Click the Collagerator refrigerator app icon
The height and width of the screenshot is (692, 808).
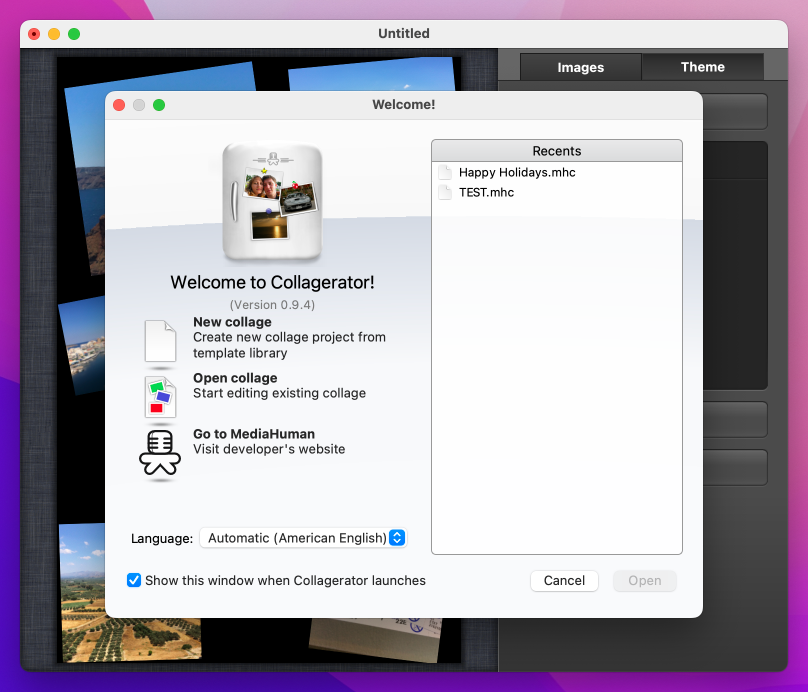click(x=272, y=201)
